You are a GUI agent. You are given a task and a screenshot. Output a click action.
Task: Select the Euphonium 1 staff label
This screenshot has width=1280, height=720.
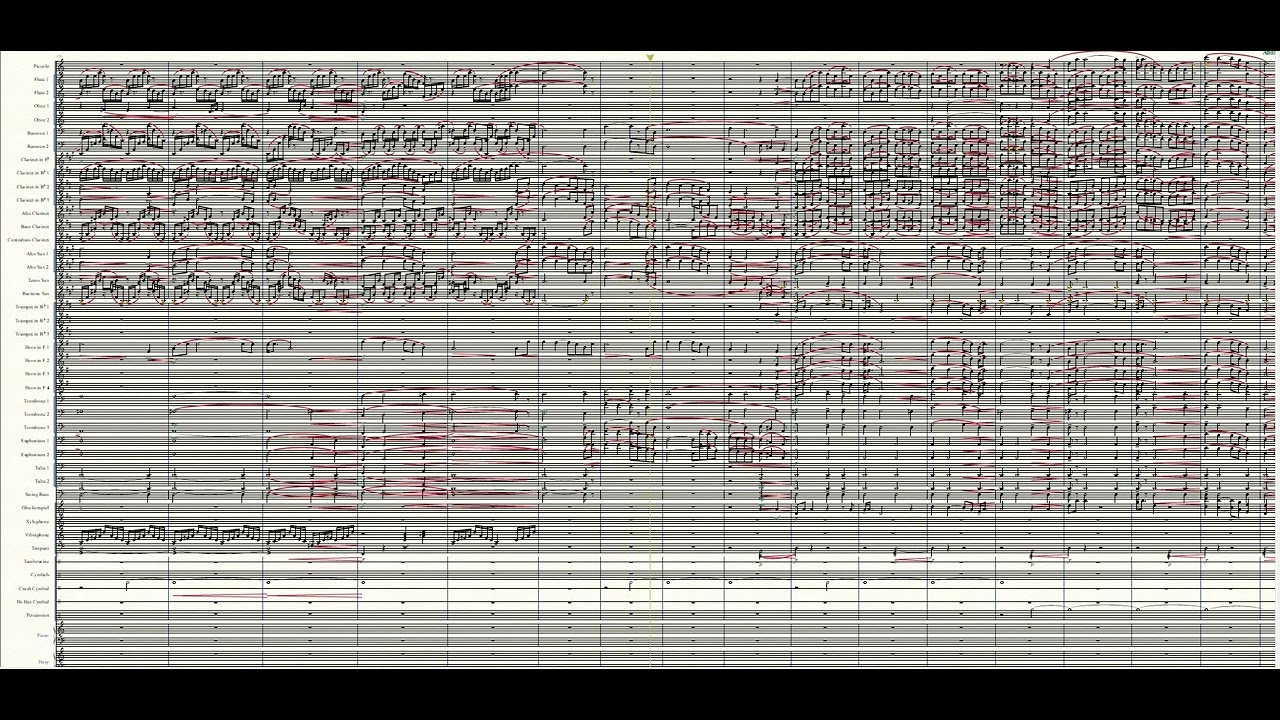point(35,441)
